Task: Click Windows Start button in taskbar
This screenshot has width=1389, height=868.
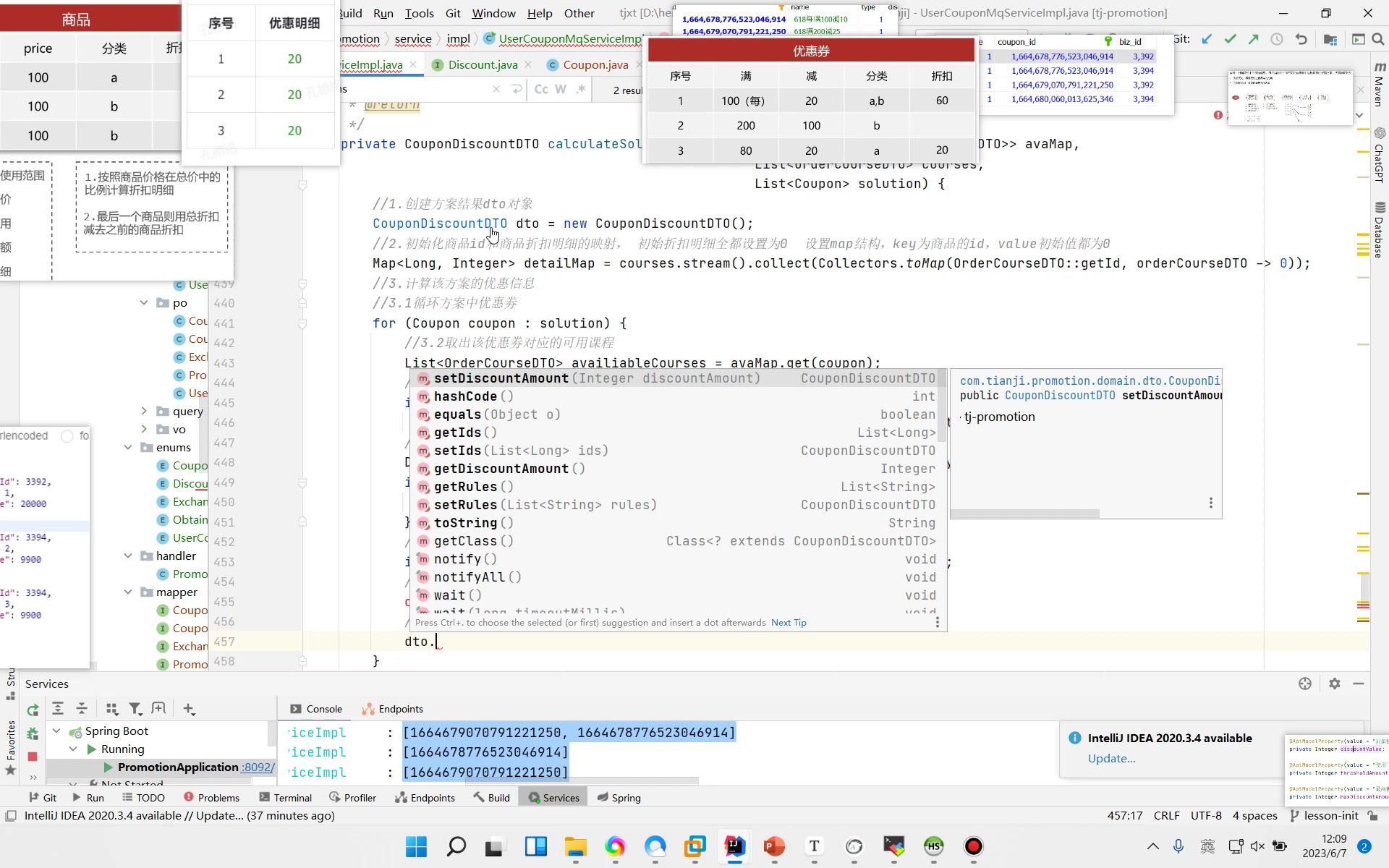Action: (416, 846)
